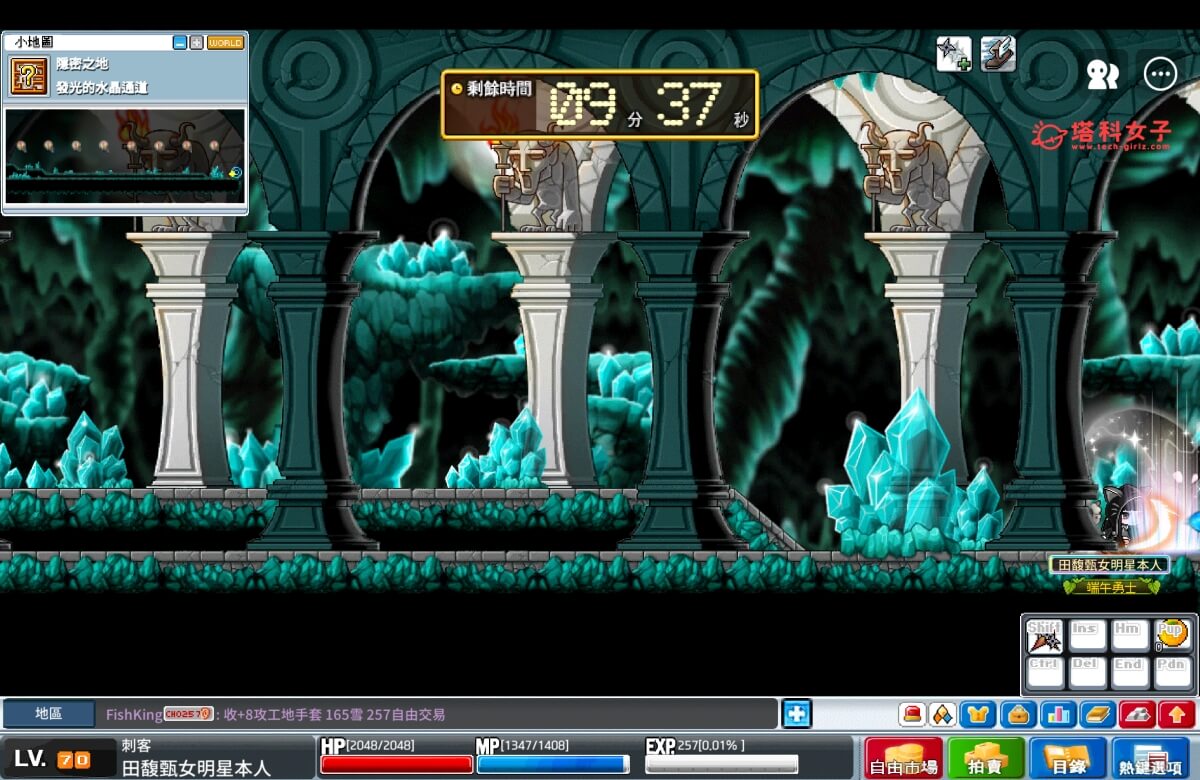Expand the minimap with the gray plus
The image size is (1200, 780).
[x=196, y=43]
